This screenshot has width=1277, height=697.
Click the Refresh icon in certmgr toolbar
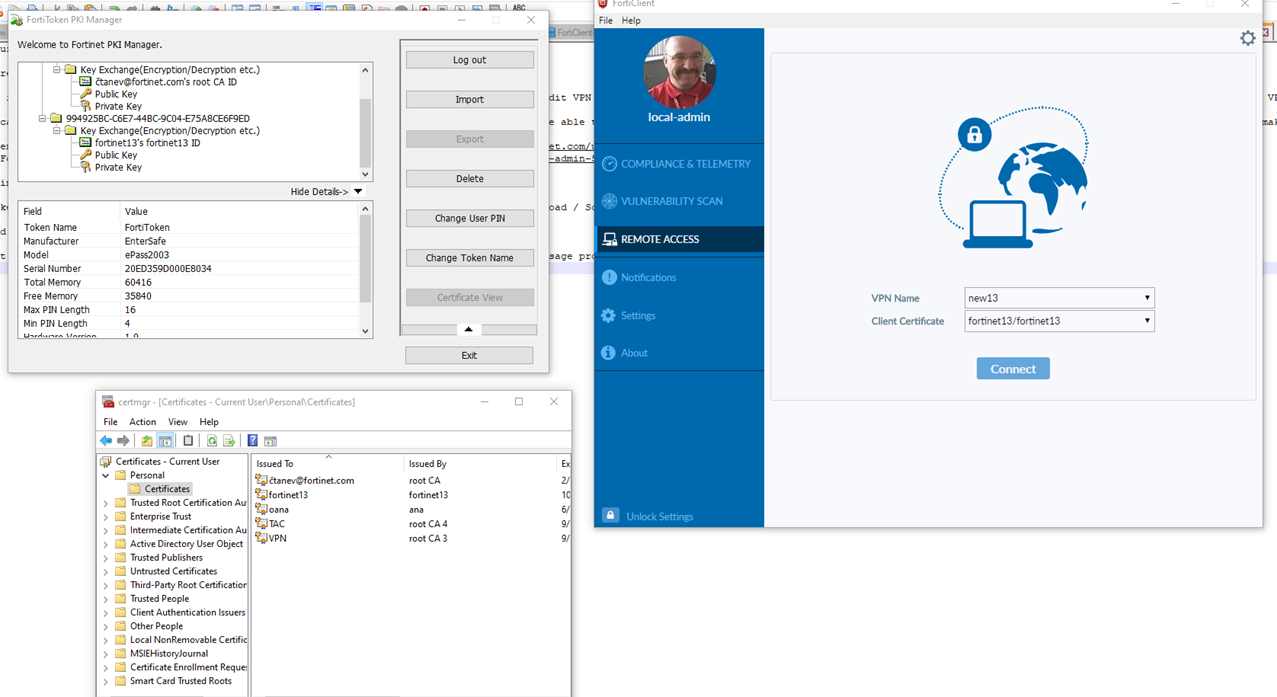212,441
